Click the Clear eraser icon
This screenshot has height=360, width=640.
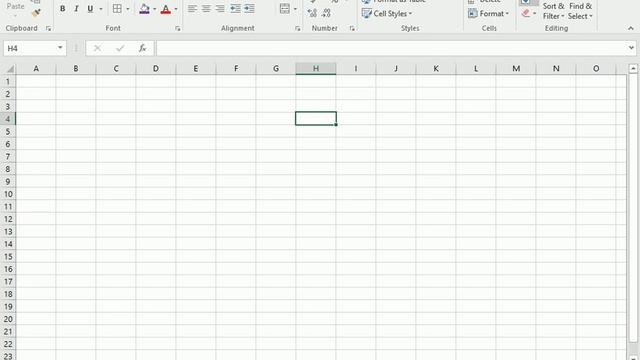tap(526, 13)
